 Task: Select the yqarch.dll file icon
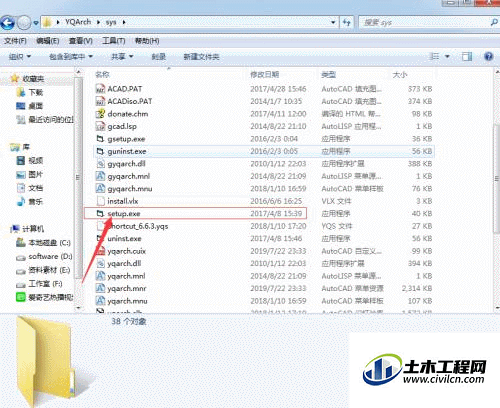point(100,263)
